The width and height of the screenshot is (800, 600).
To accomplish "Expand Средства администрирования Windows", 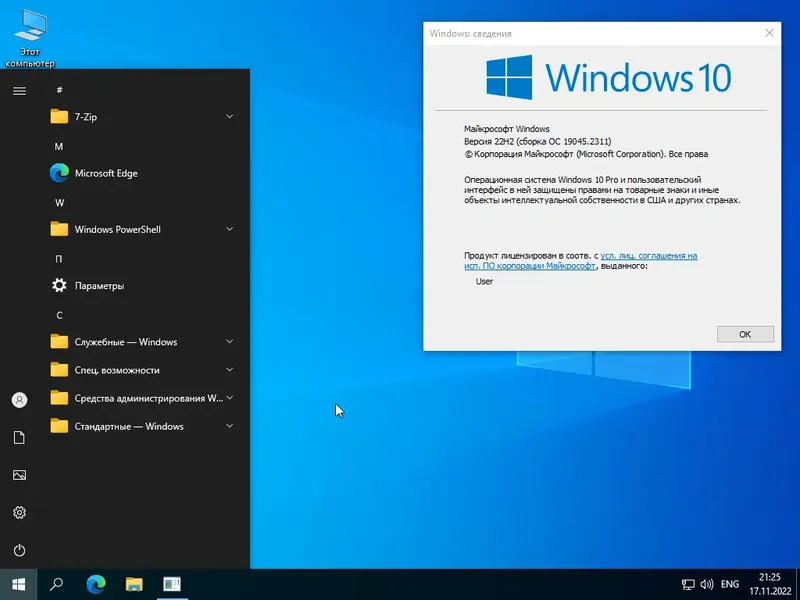I will pyautogui.click(x=228, y=398).
